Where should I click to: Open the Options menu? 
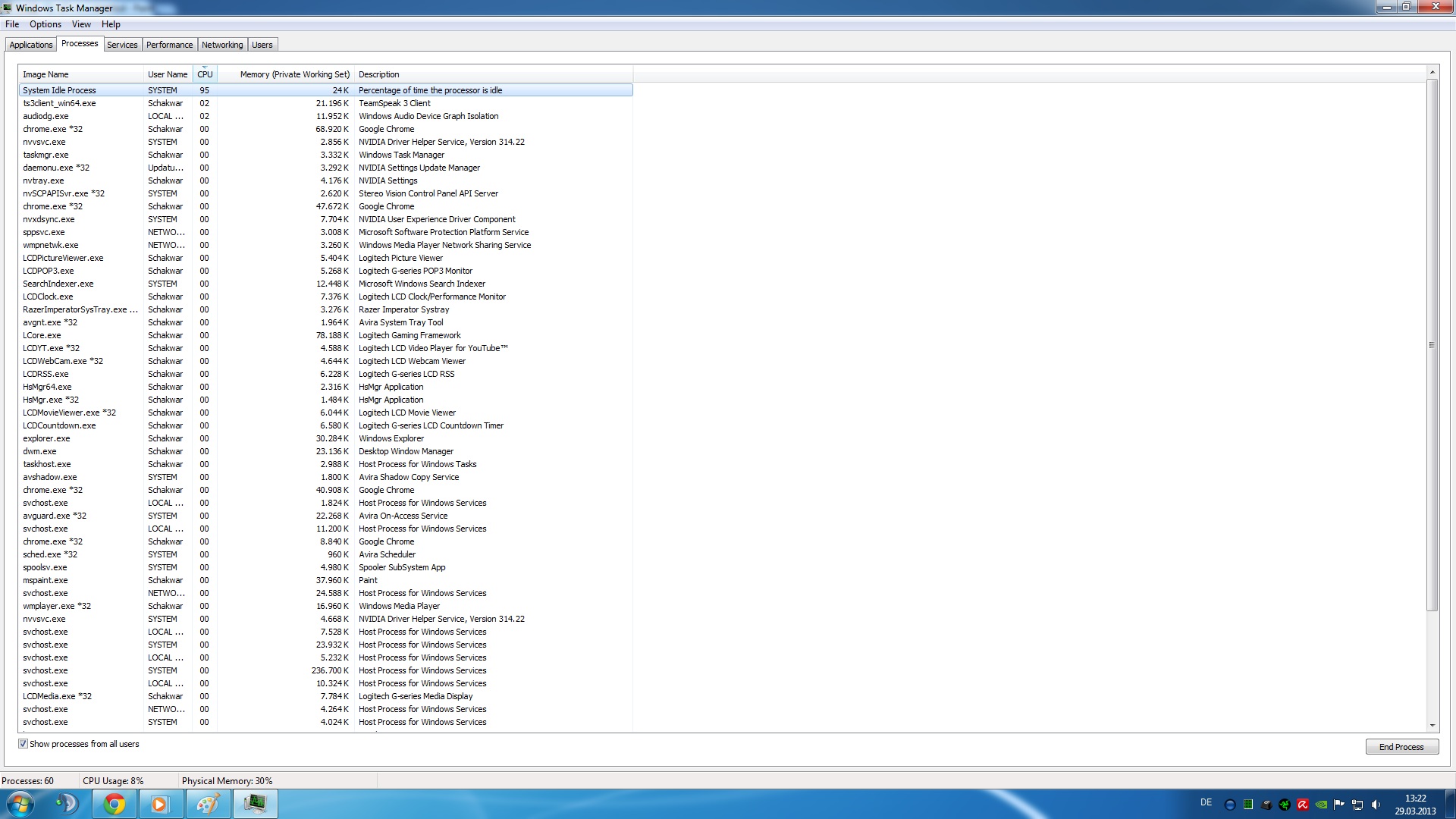[x=45, y=24]
